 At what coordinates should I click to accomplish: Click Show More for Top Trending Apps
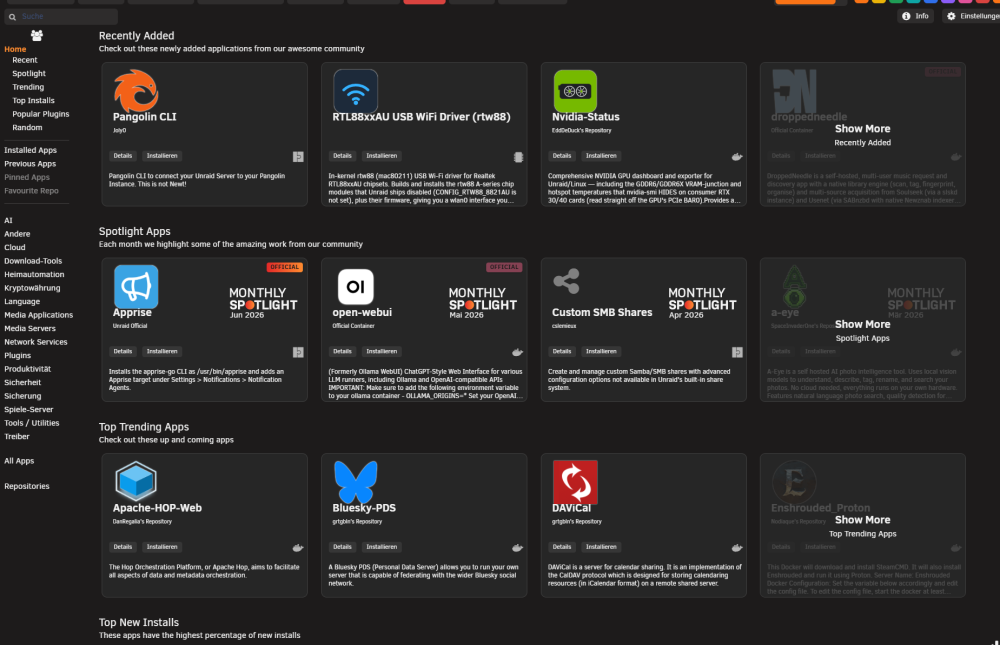pyautogui.click(x=862, y=520)
